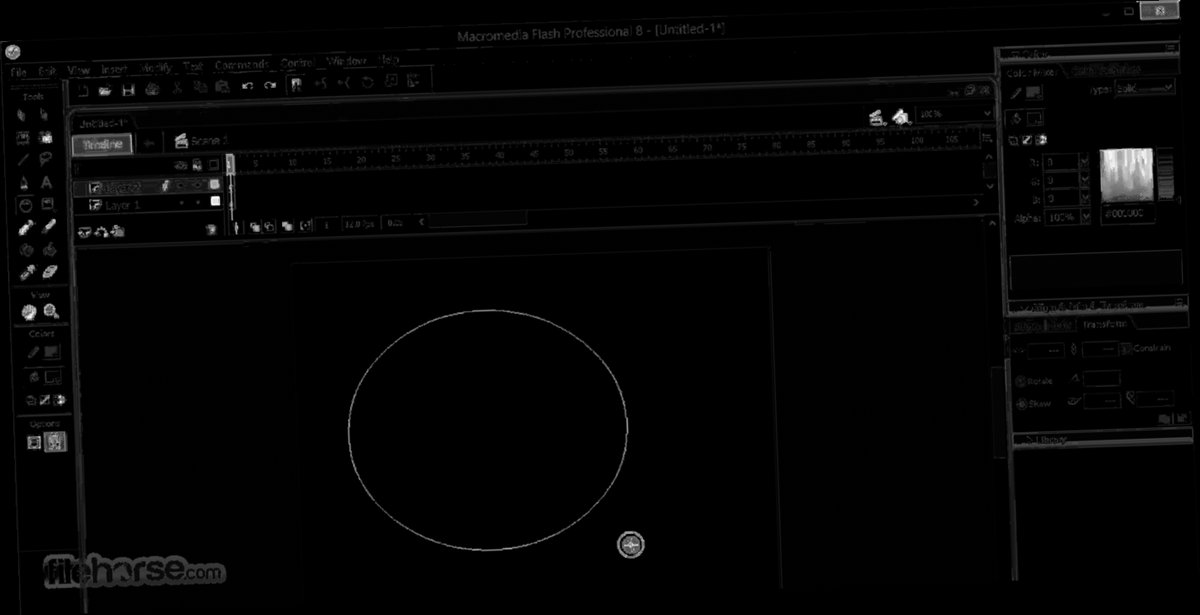The width and height of the screenshot is (1200, 615).
Task: Toggle Show All Layers eye icon
Action: [182, 166]
